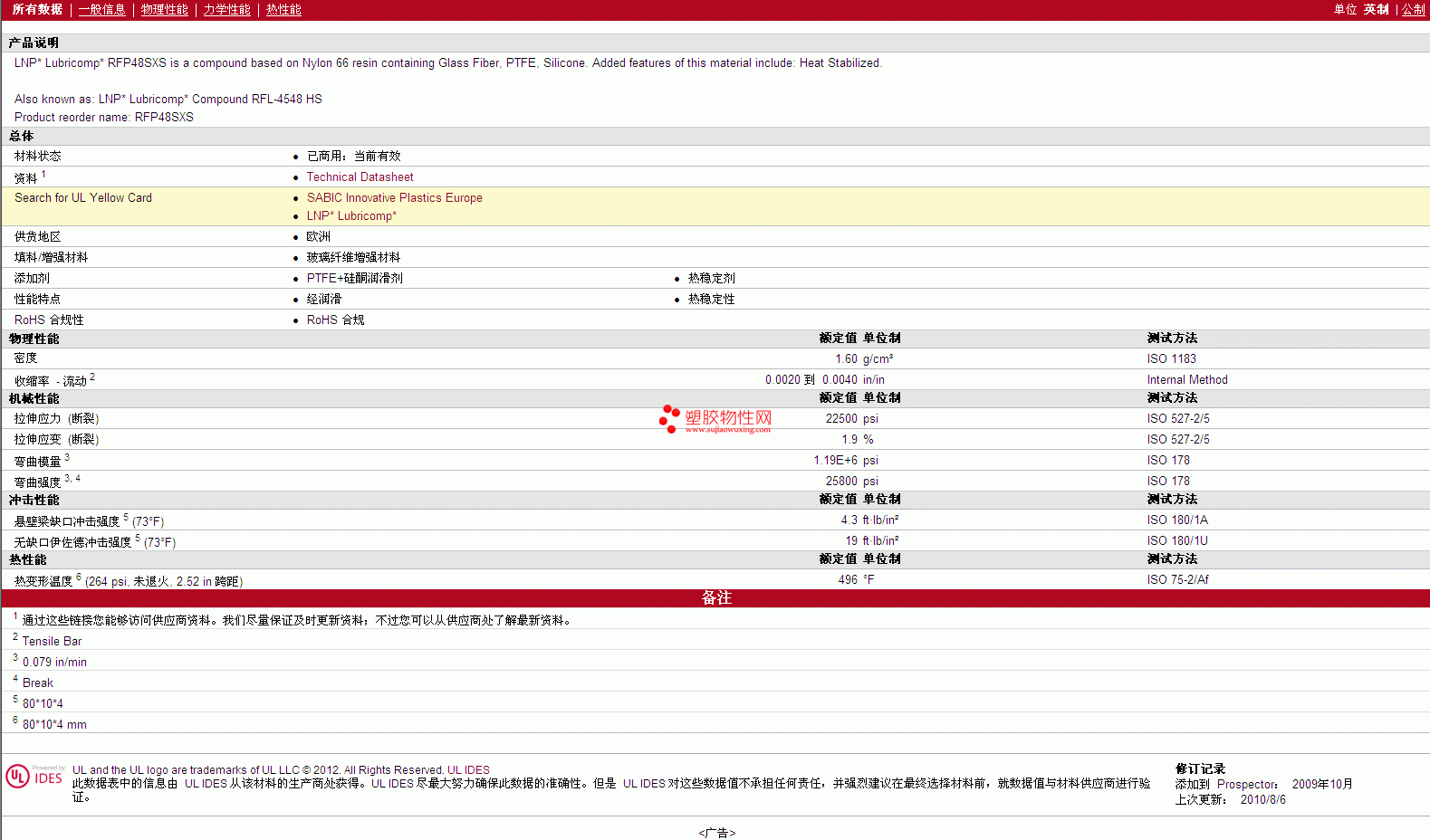Click the 2009年10月 Prospector added date

click(1322, 785)
